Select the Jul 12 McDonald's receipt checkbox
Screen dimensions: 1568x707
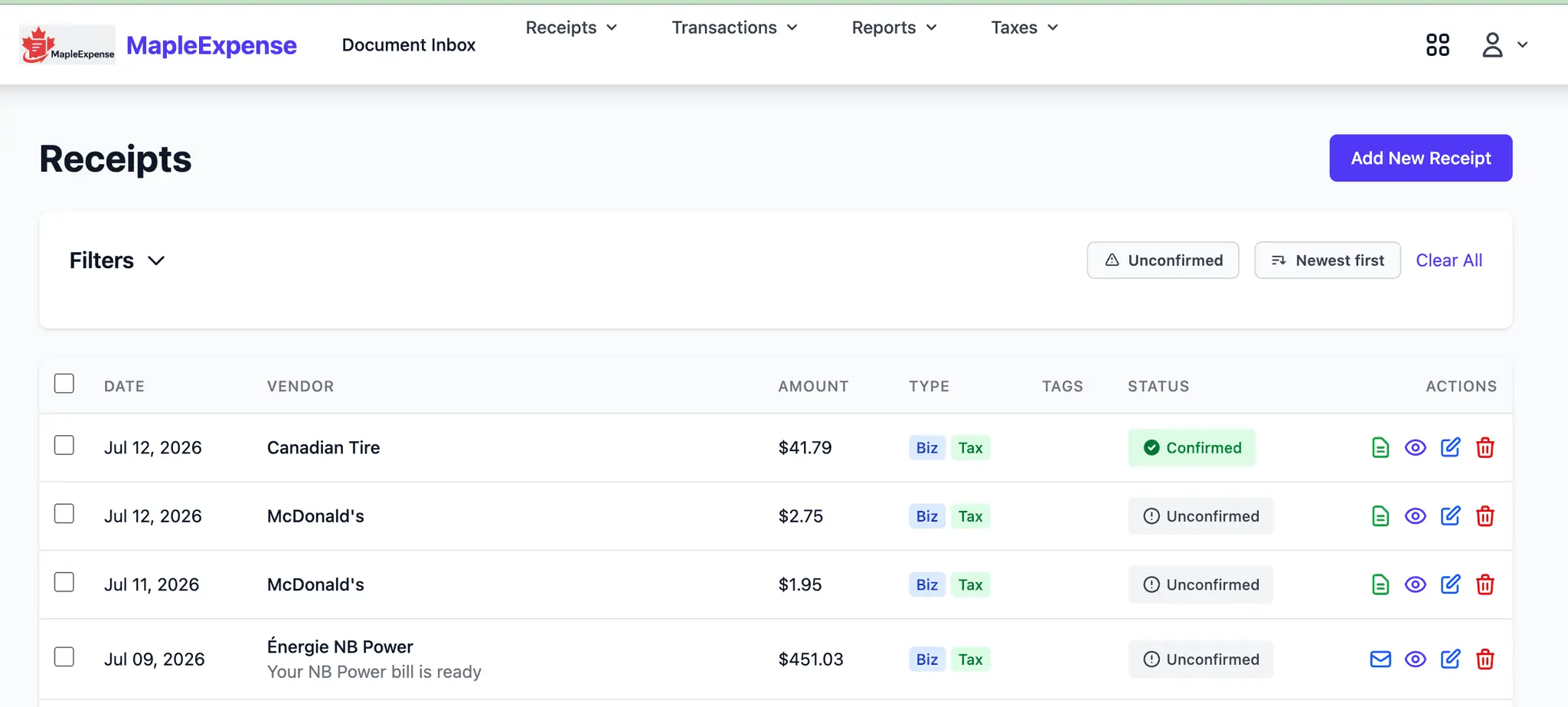[64, 513]
